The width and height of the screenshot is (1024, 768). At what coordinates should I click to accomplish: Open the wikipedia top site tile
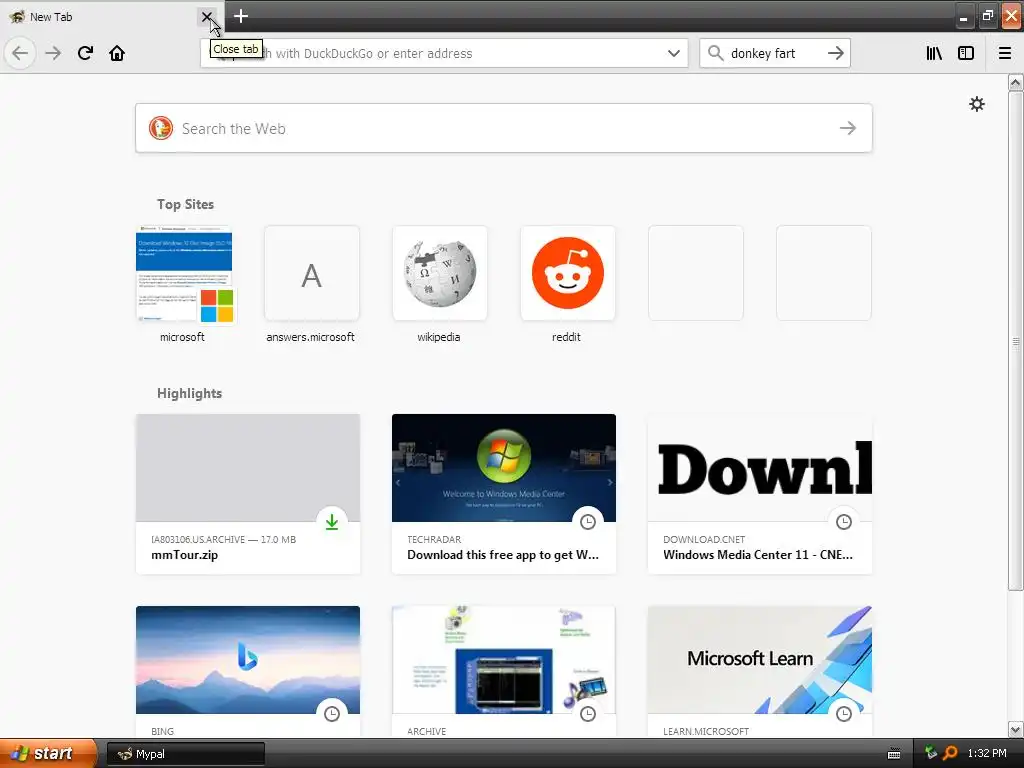pyautogui.click(x=440, y=273)
